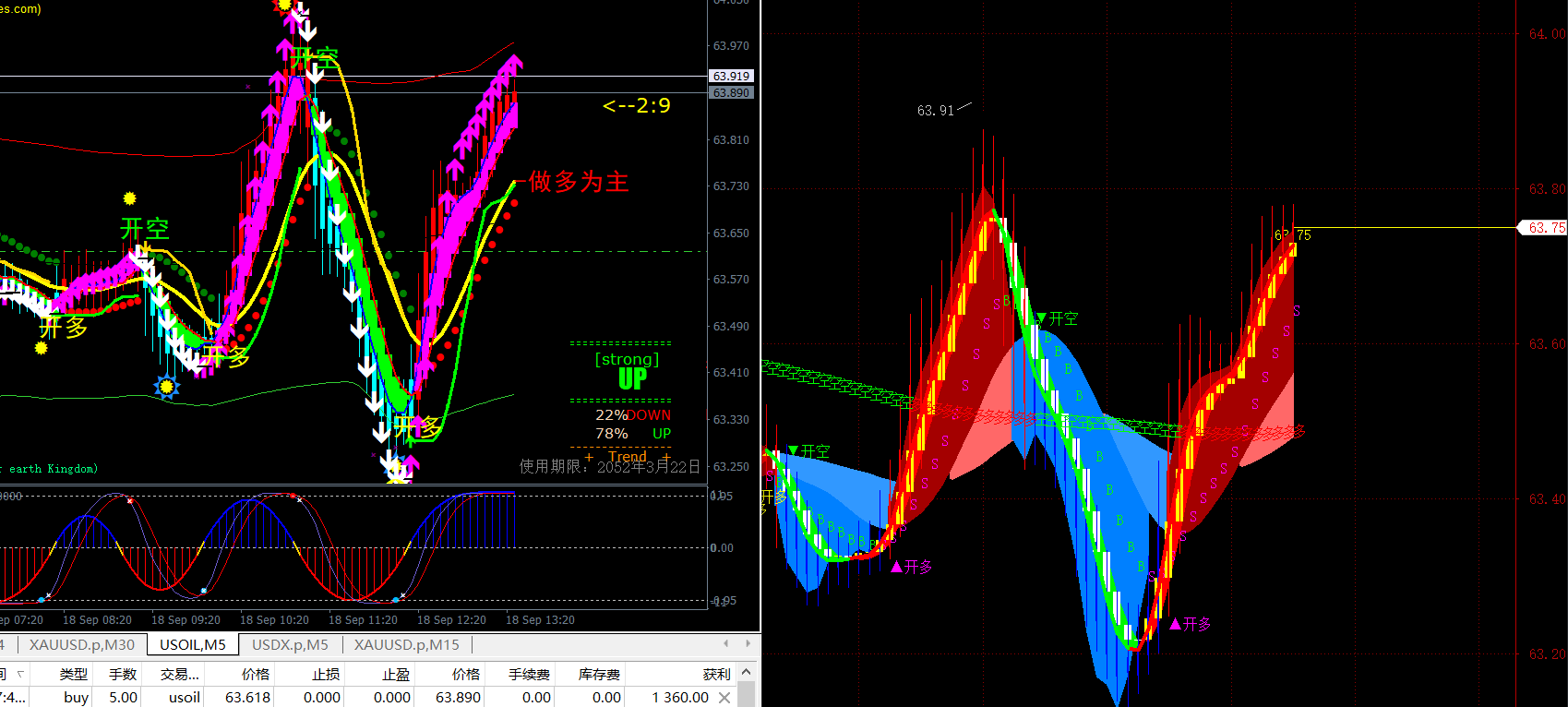Select the 0.000 cell under 止损
The image size is (1568, 707).
322,697
